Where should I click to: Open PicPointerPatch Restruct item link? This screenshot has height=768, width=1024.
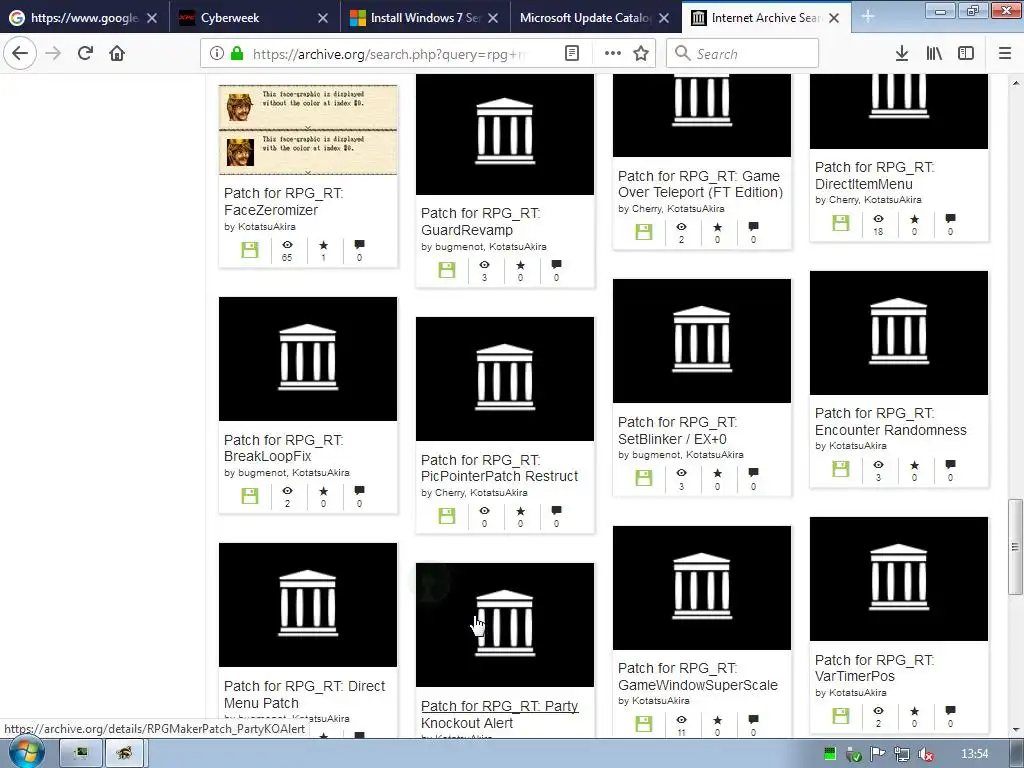point(500,468)
